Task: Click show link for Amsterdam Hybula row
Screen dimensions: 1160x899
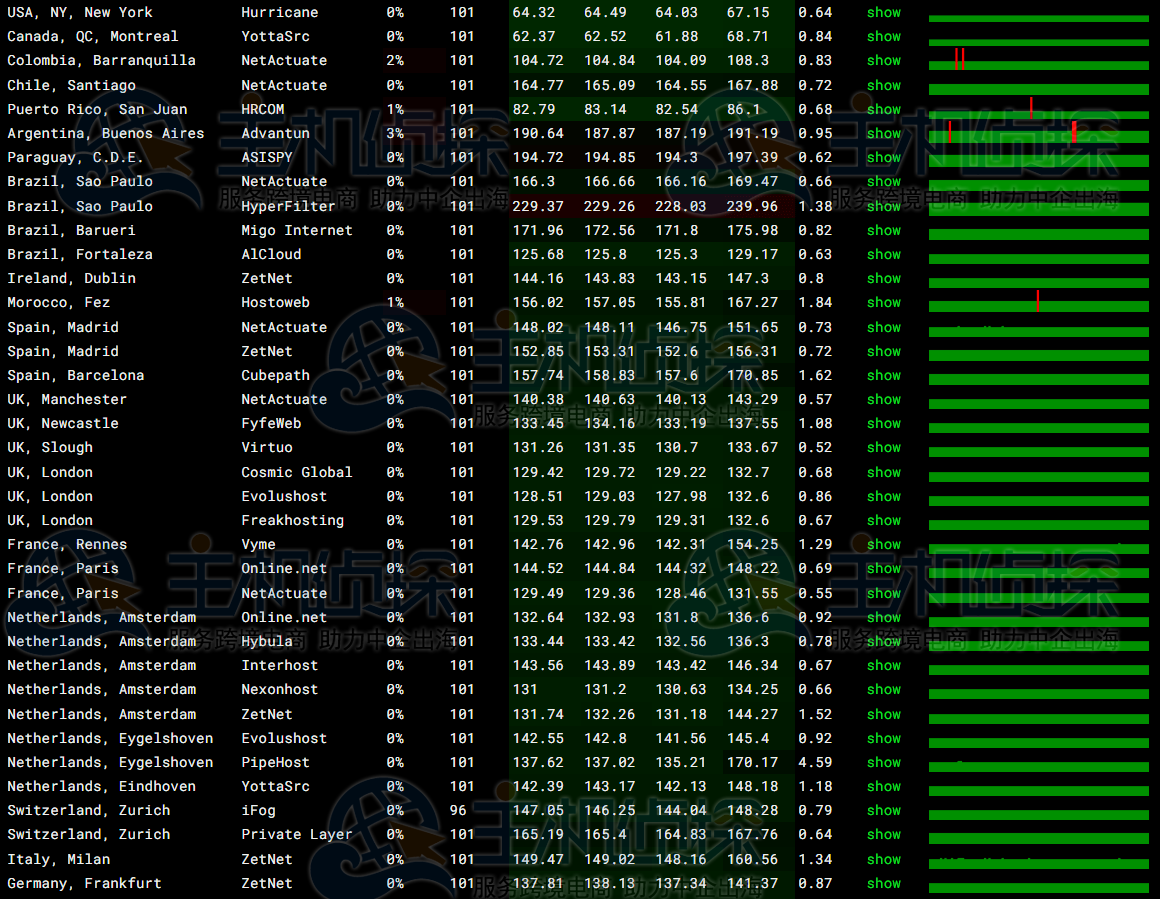Action: tap(883, 642)
